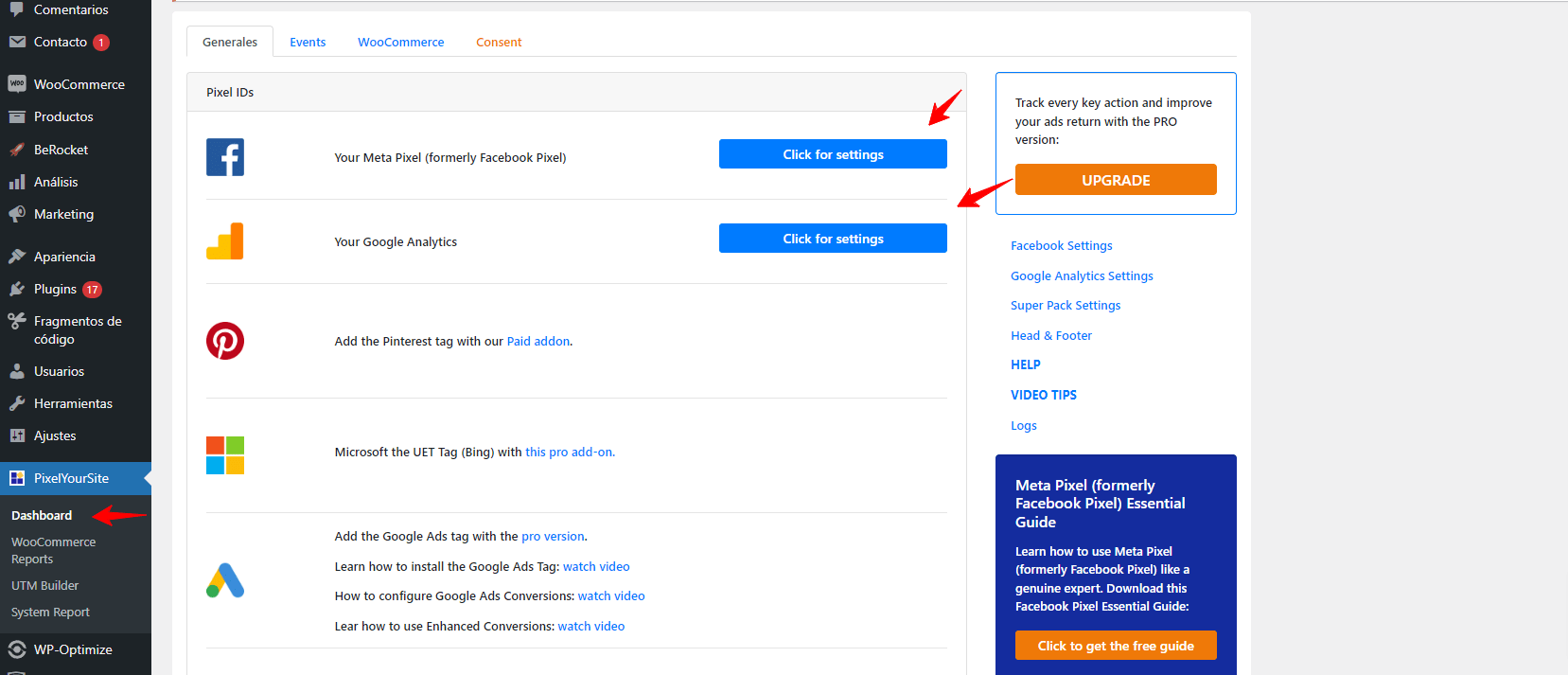Open the Usuarios menu label
Image resolution: width=1568 pixels, height=675 pixels.
(x=59, y=371)
